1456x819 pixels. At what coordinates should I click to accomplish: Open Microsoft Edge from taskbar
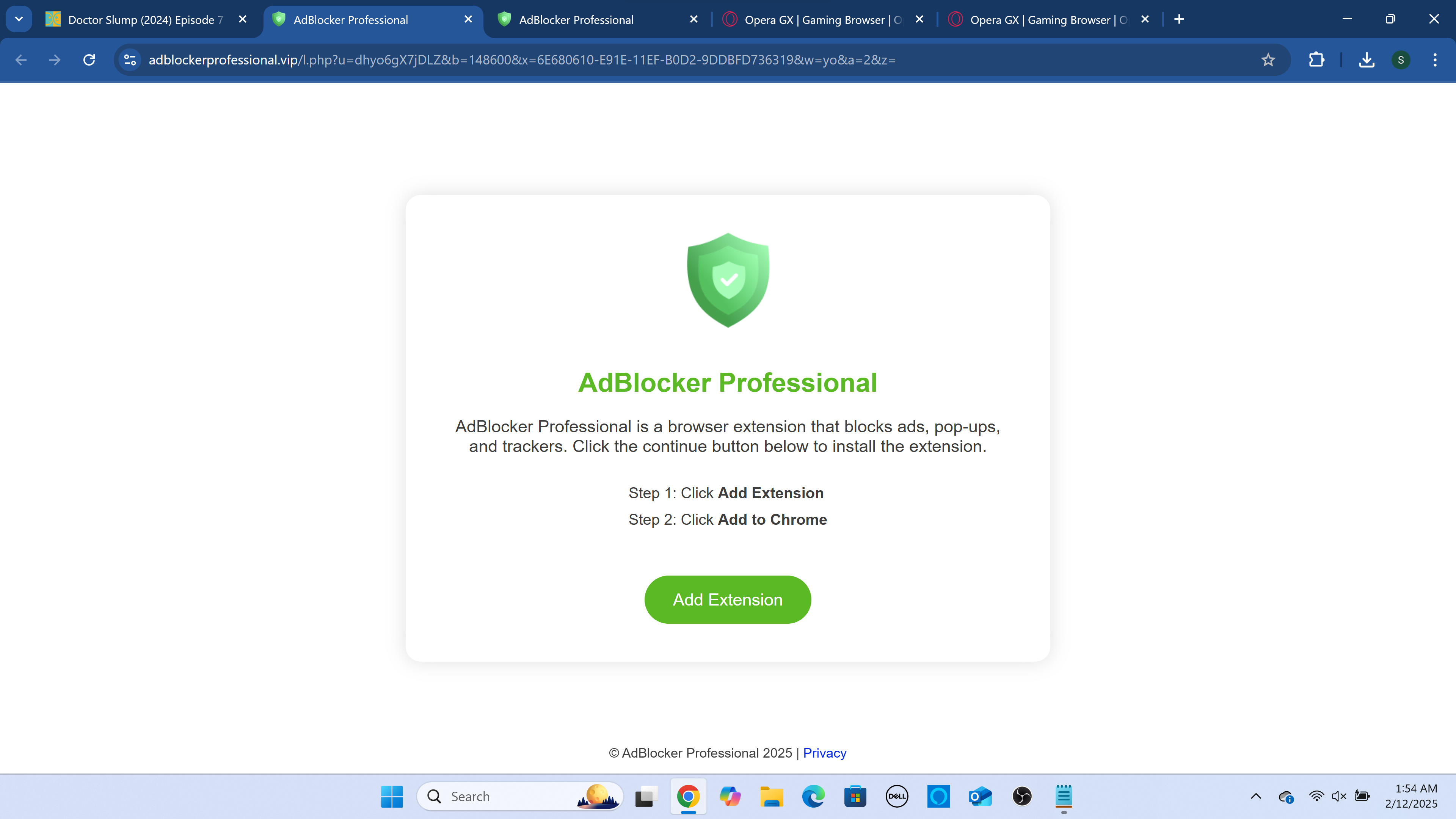click(x=813, y=796)
